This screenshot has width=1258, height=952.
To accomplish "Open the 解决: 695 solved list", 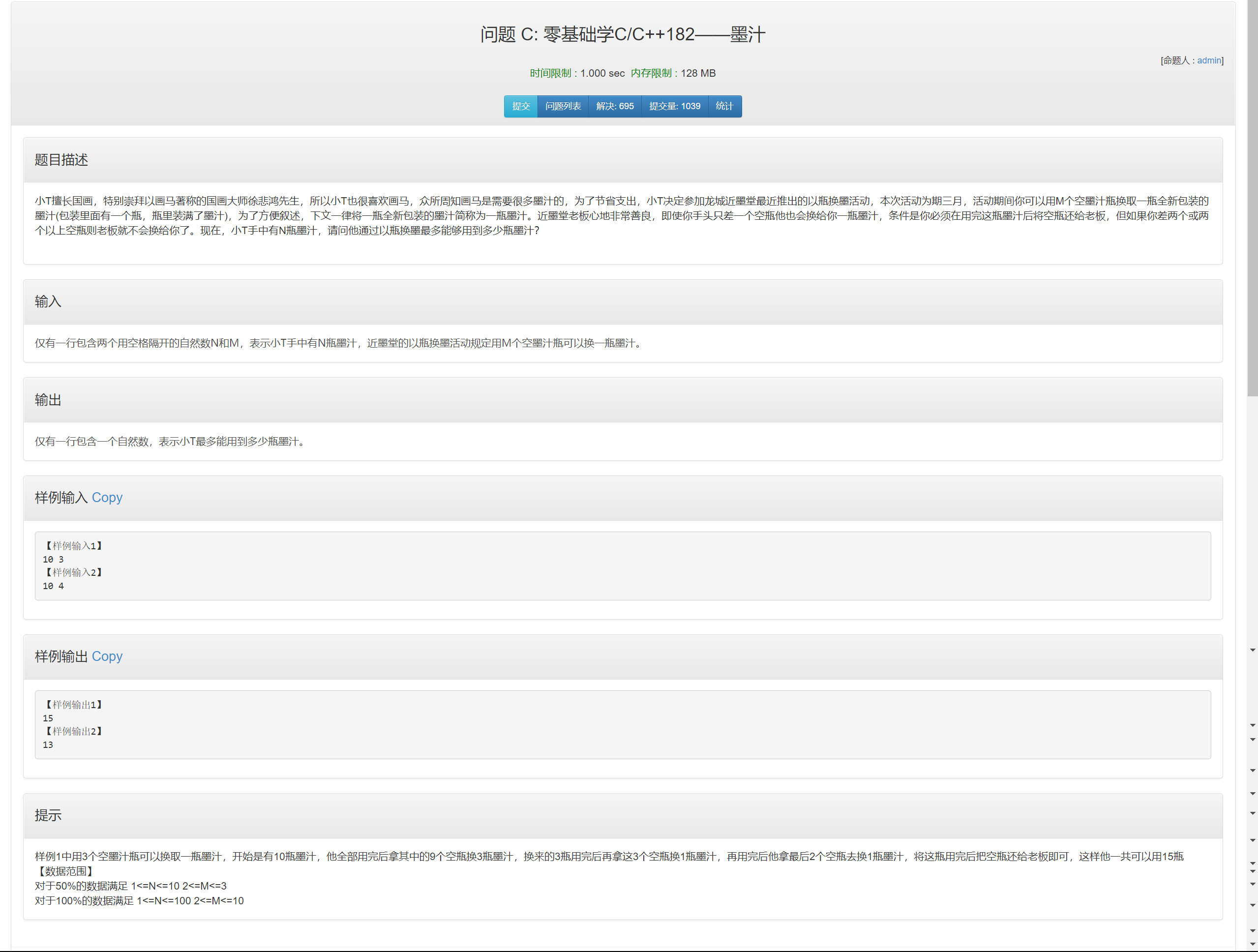I will click(x=614, y=106).
